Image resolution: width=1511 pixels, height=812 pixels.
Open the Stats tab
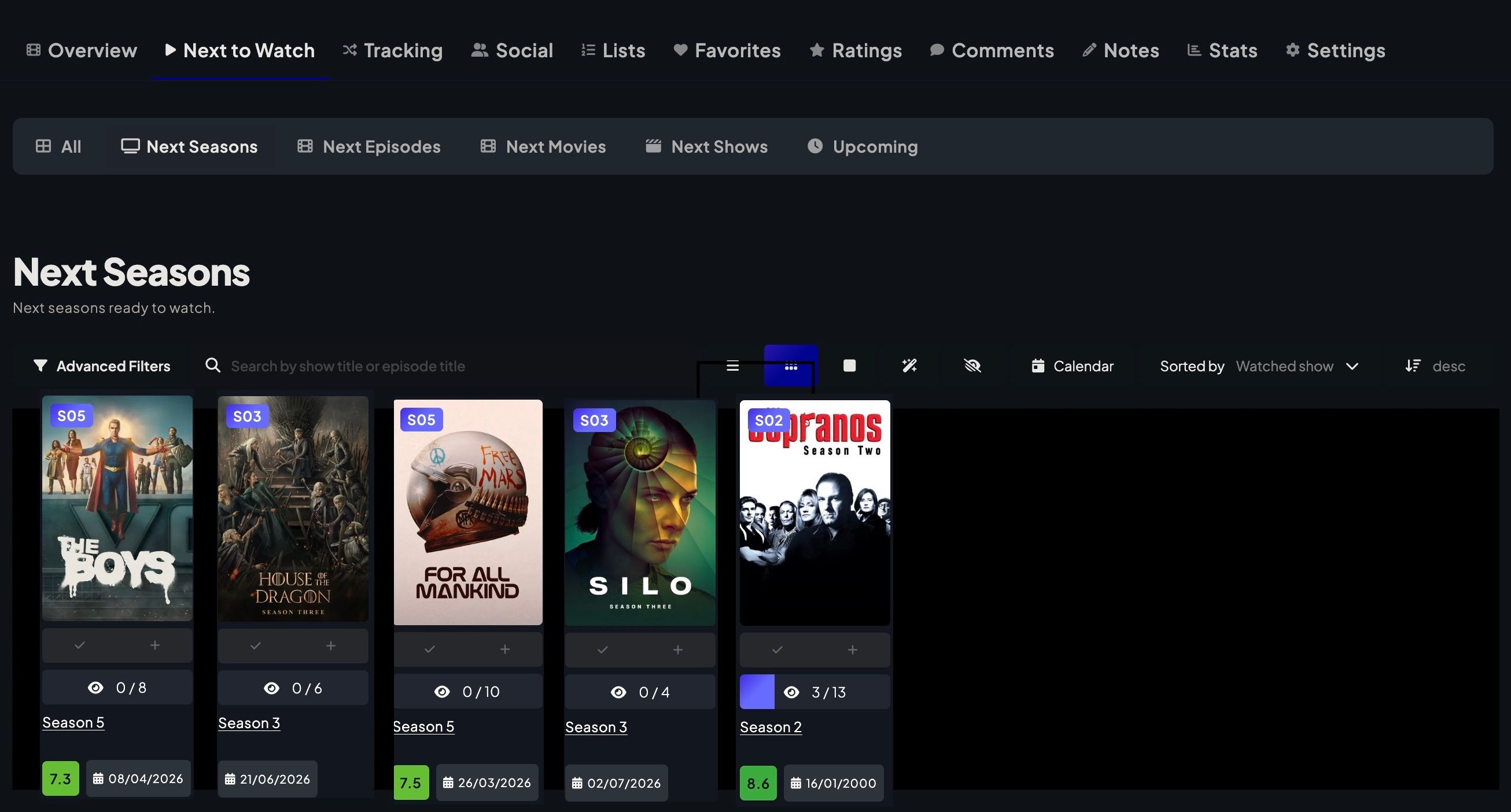tap(1222, 50)
